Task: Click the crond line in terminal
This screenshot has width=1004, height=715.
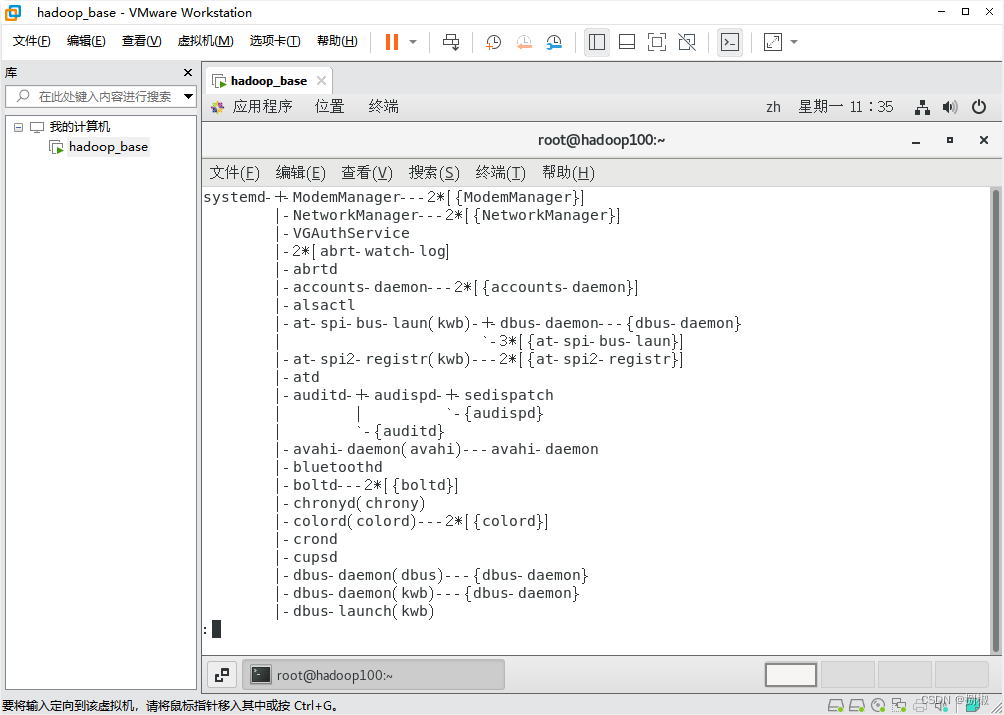Action: [x=315, y=539]
